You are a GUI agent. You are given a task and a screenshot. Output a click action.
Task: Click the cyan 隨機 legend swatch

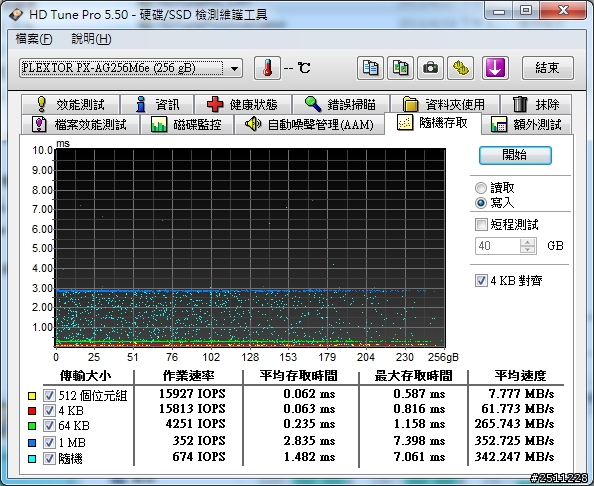pos(32,459)
